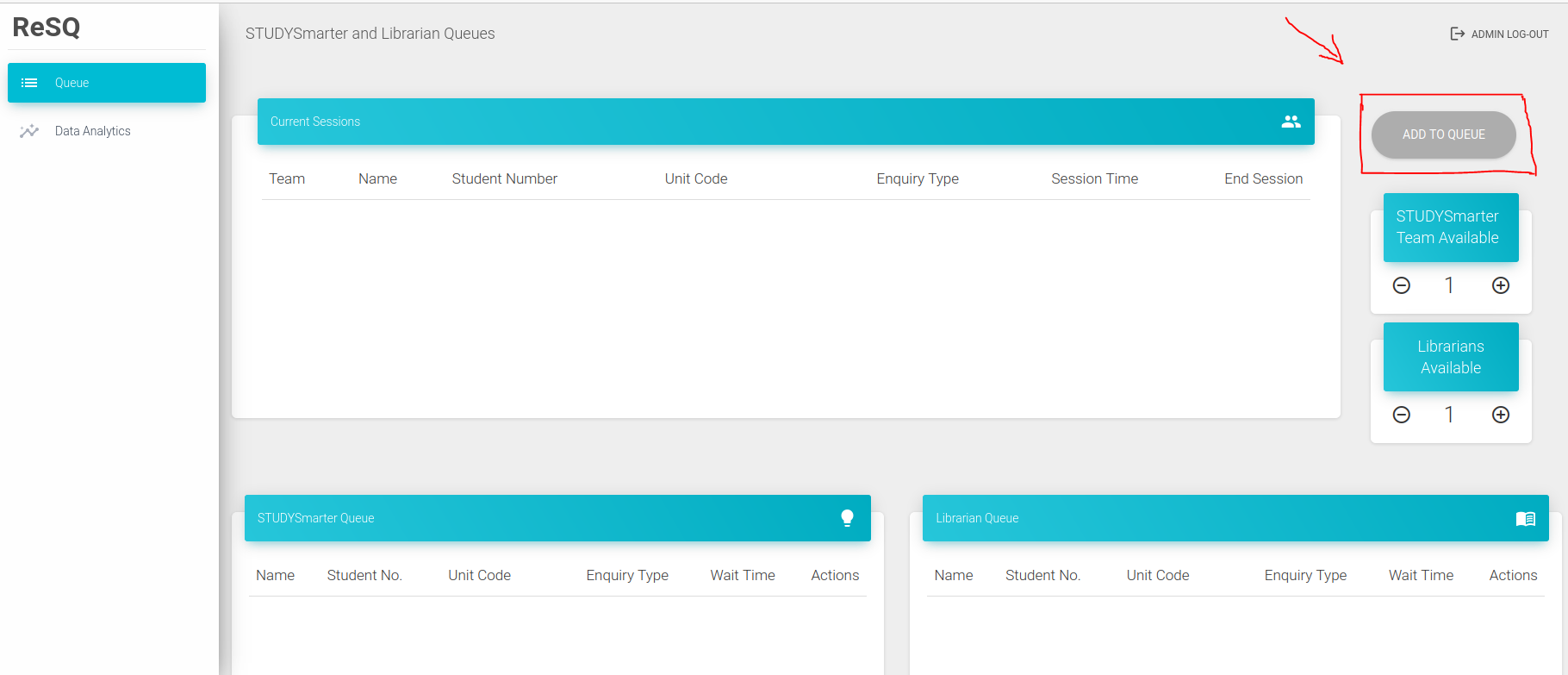Click Wait Time header in STUDYSmarter Queue
This screenshot has height=675, width=1568.
742,575
